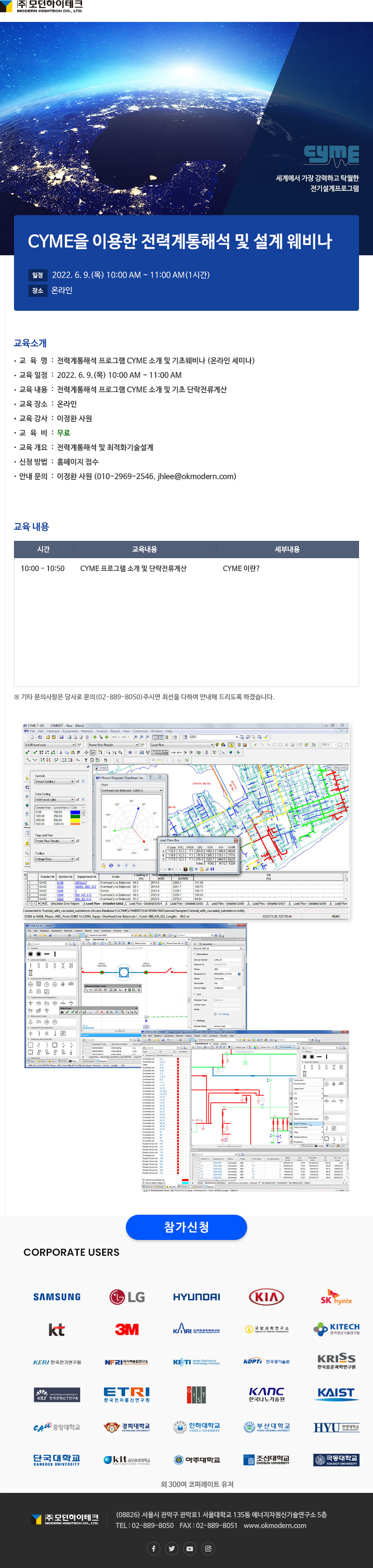The width and height of the screenshot is (373, 1568).
Task: Click the 3M corporate user logo
Action: click(x=126, y=1330)
